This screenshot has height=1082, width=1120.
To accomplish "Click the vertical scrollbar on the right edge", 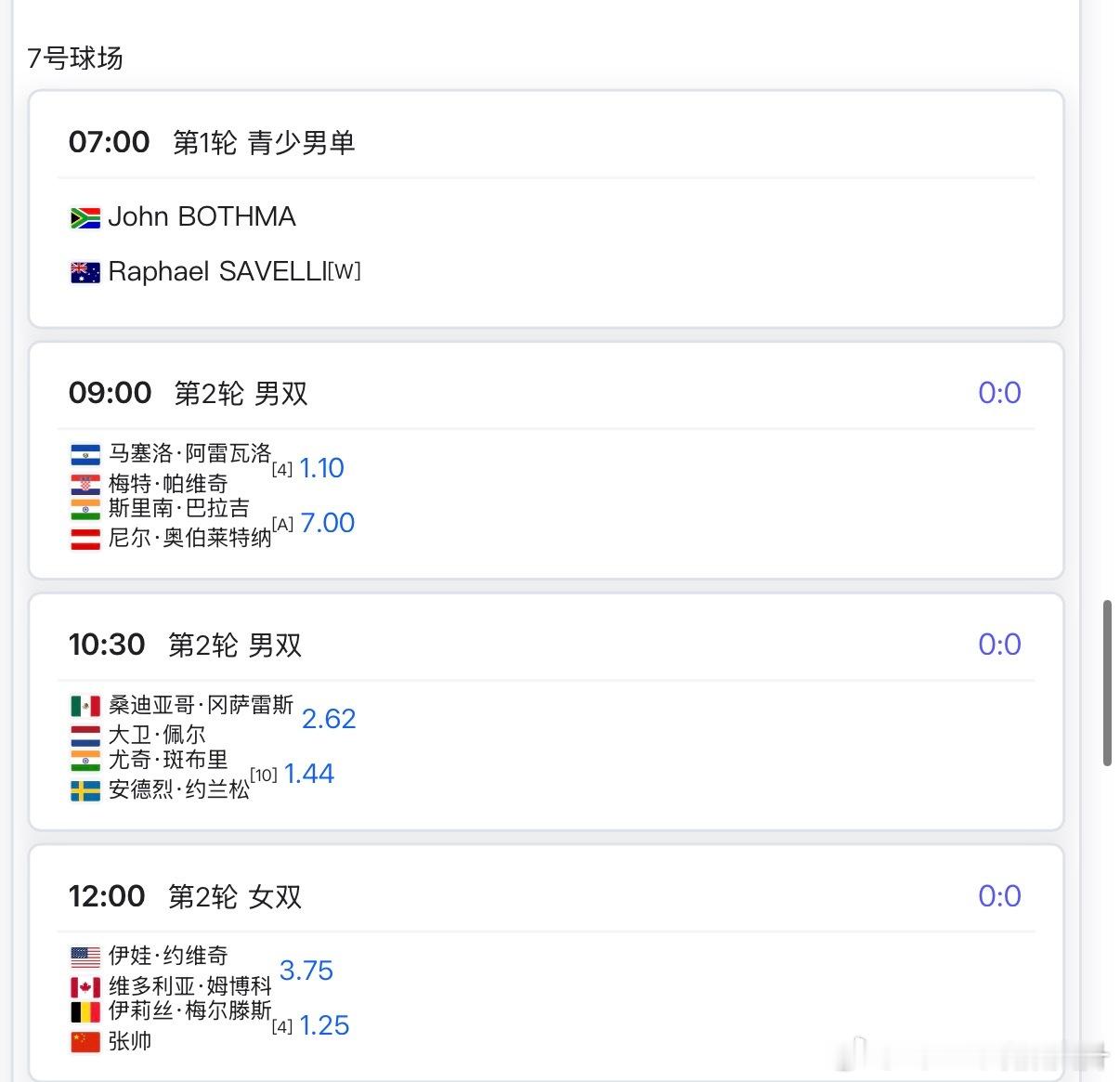I will click(x=1107, y=683).
